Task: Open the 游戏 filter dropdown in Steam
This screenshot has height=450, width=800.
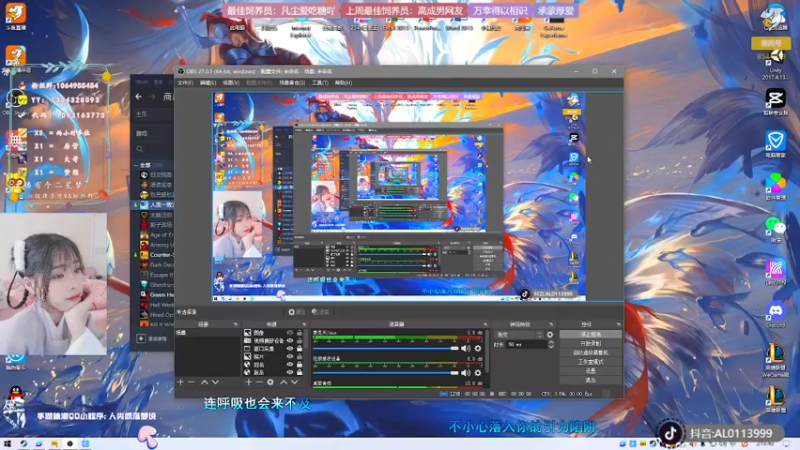Action: (x=153, y=133)
